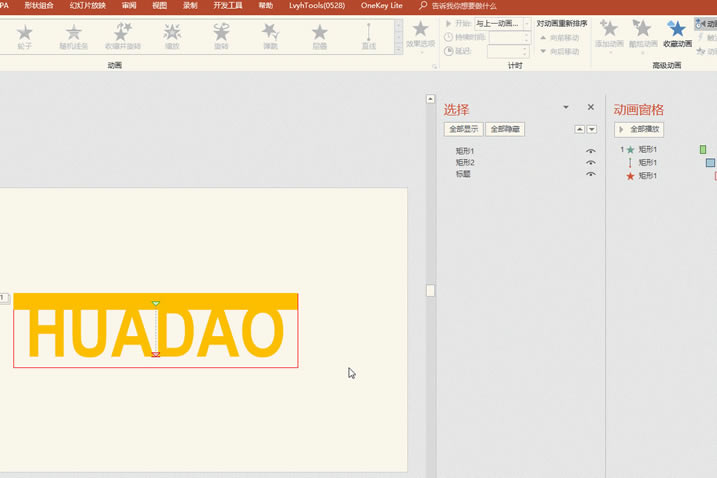Image resolution: width=717 pixels, height=478 pixels.
Task: Move selected object up in Selection pane
Action: tap(579, 129)
